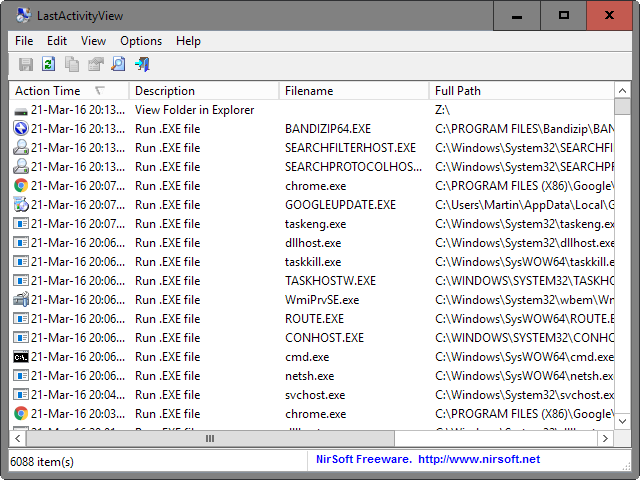This screenshot has width=640, height=480.
Task: Select the cmd.exe filename cell
Action: [307, 357]
